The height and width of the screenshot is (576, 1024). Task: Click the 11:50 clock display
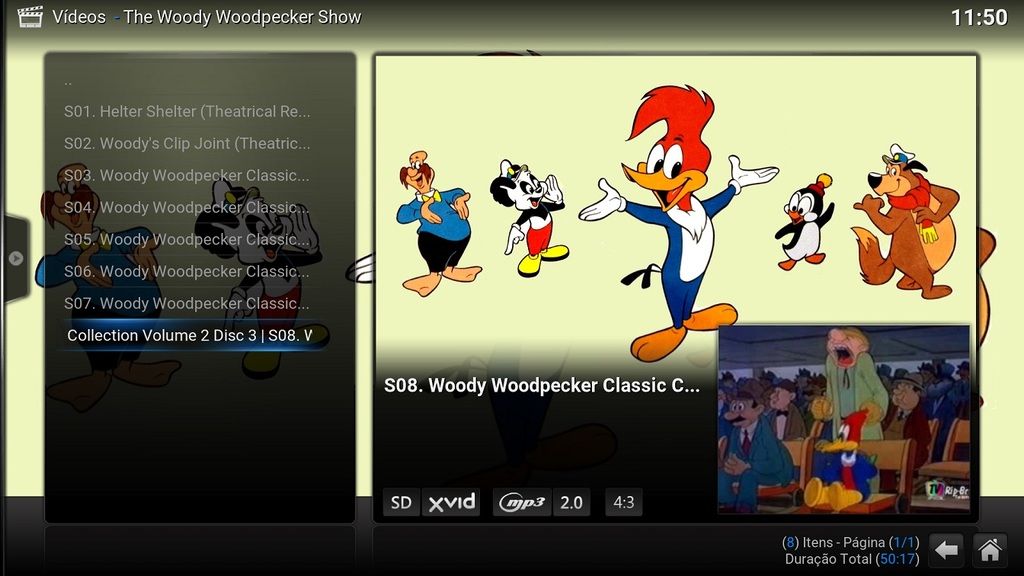979,18
